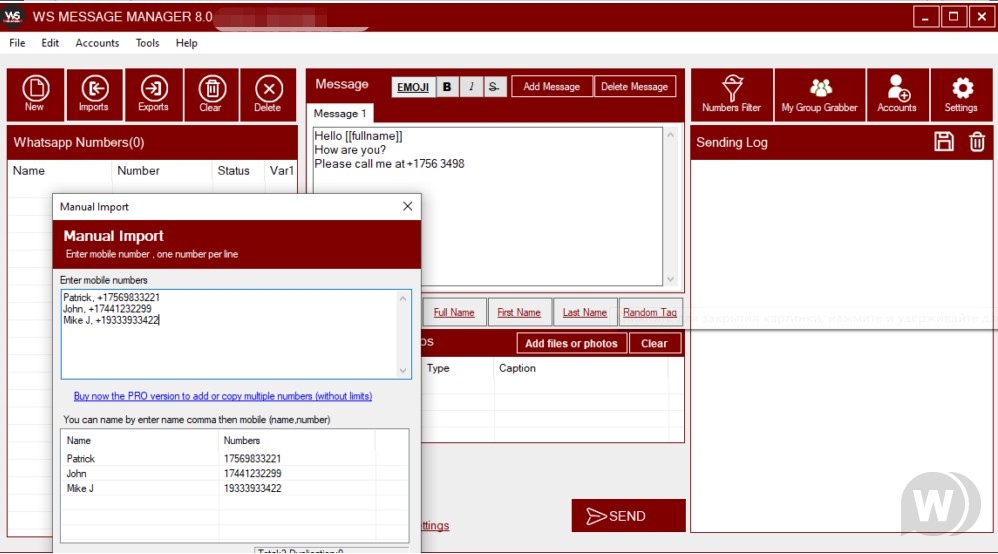Insert the Random Tag
The height and width of the screenshot is (554, 998).
point(650,312)
